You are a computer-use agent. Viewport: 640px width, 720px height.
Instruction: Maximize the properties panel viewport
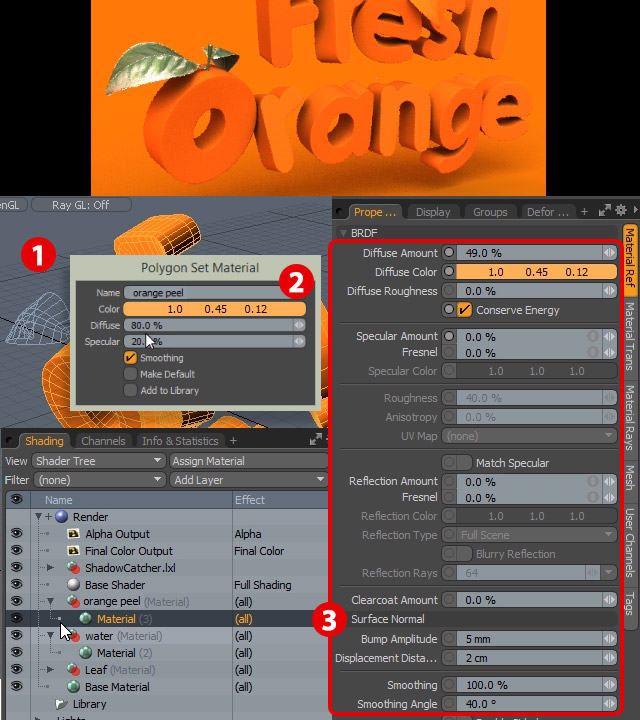(x=605, y=211)
